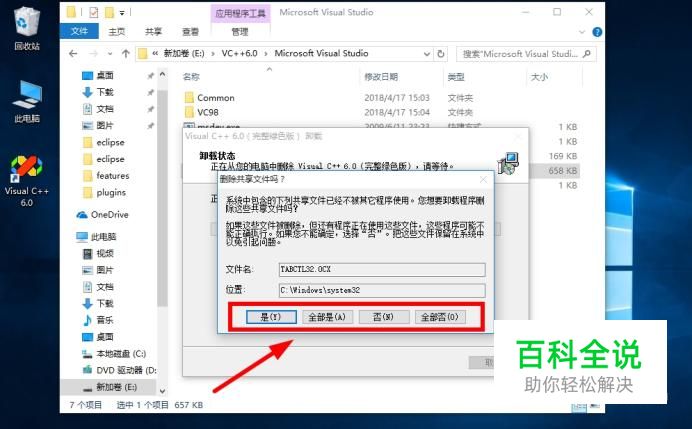Viewport: 692px width, 429px height.
Task: Click the 应用程序工具 contextual tab header
Action: click(x=241, y=13)
